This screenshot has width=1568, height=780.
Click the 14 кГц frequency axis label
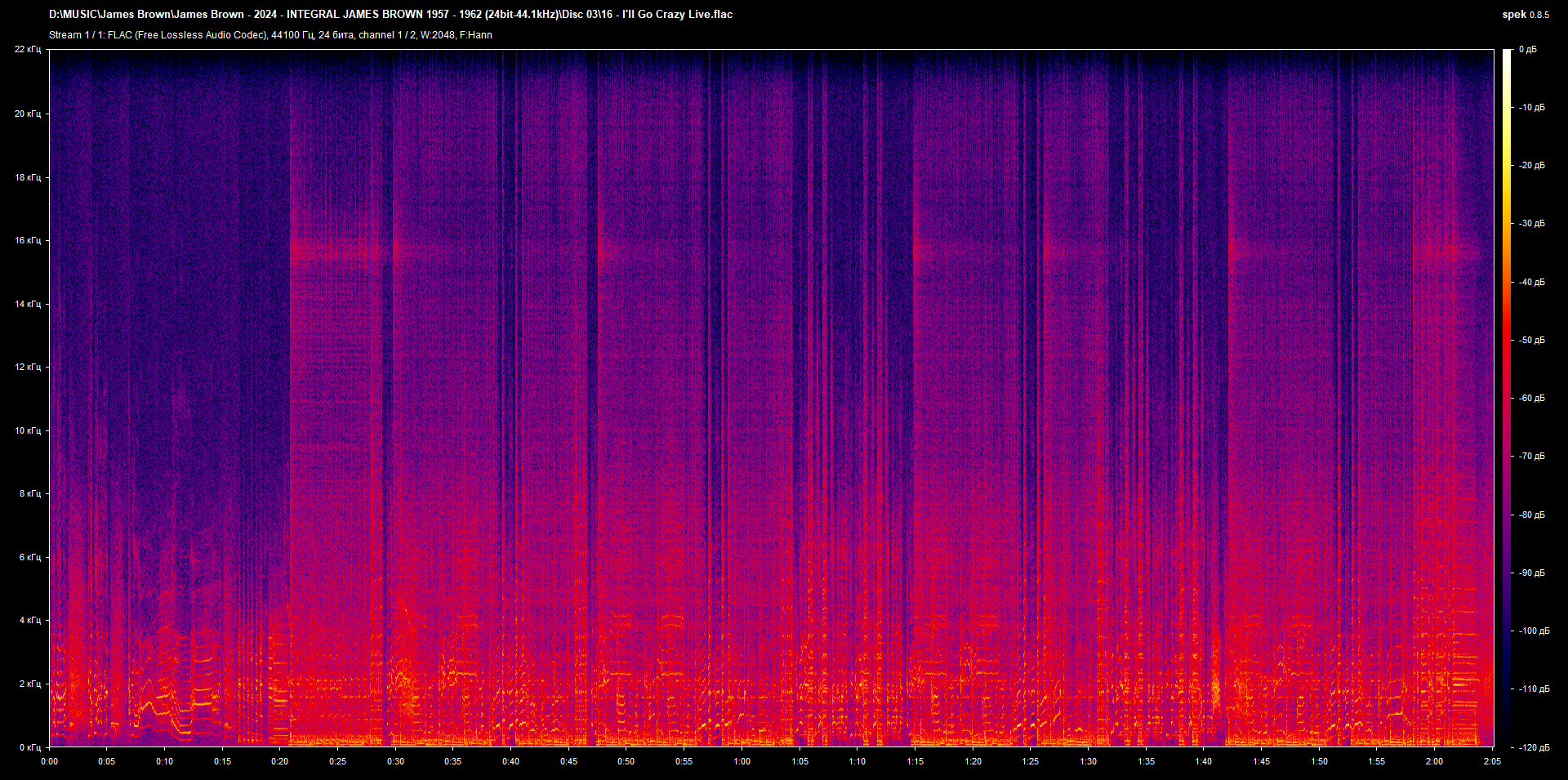tap(28, 304)
